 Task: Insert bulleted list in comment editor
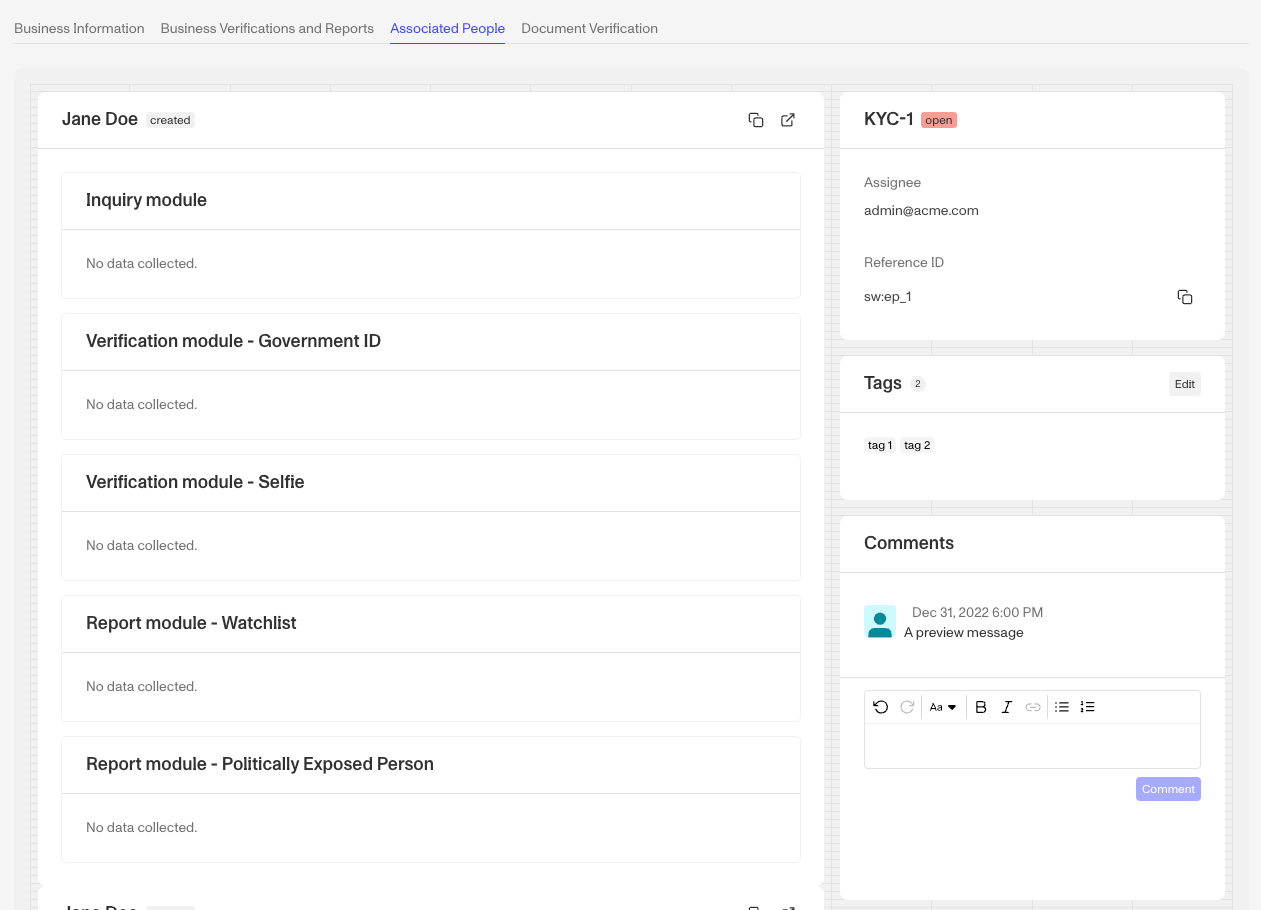pos(1062,707)
